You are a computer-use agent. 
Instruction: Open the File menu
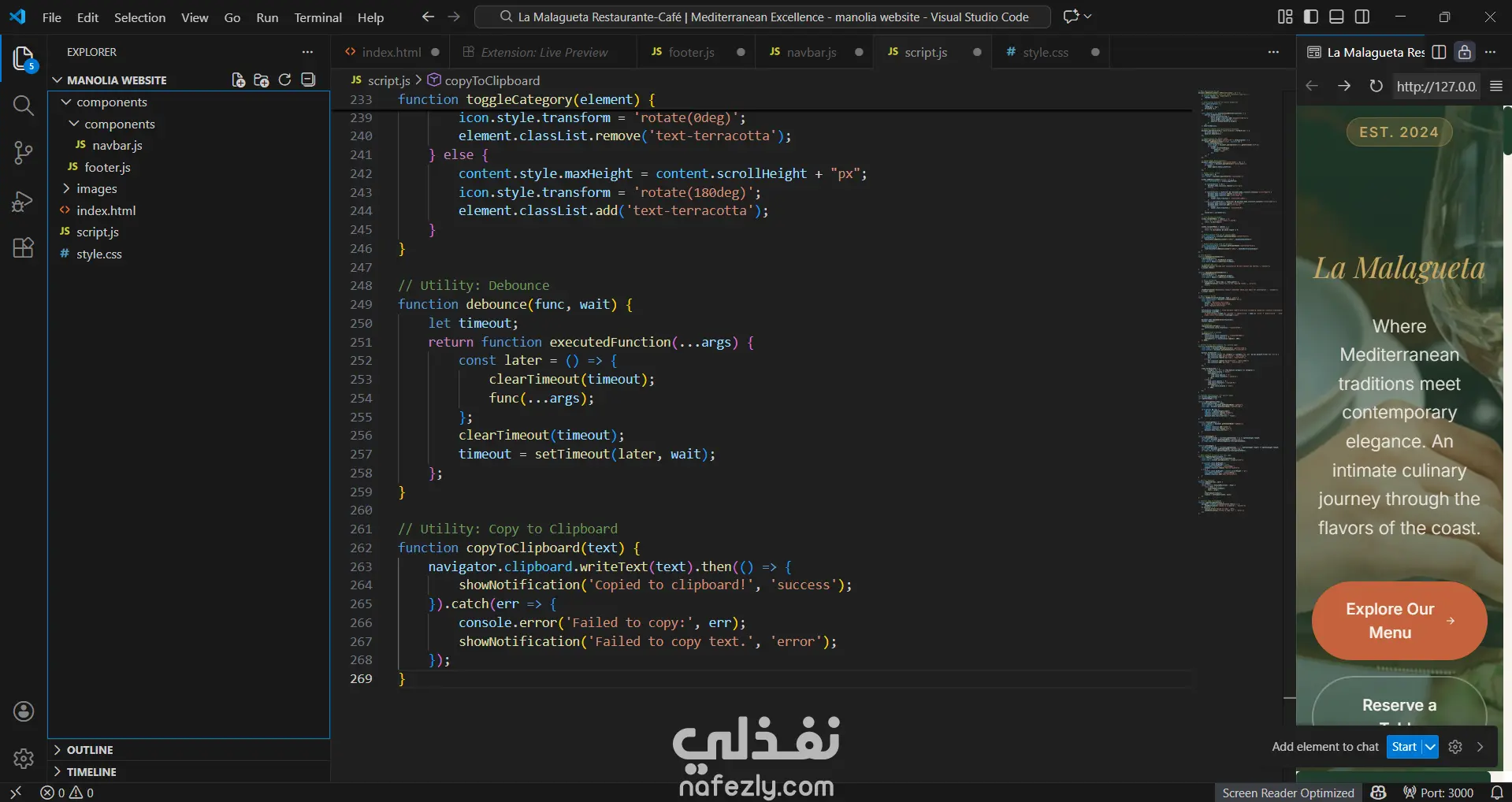click(52, 17)
